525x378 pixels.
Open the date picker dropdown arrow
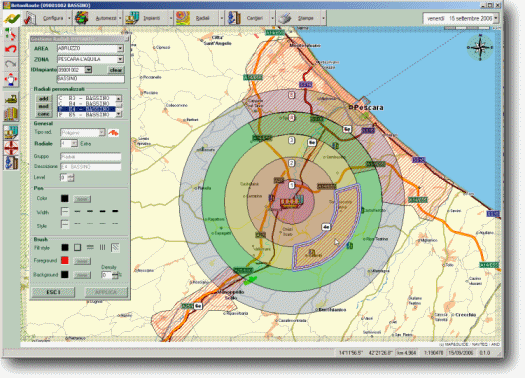pyautogui.click(x=496, y=18)
